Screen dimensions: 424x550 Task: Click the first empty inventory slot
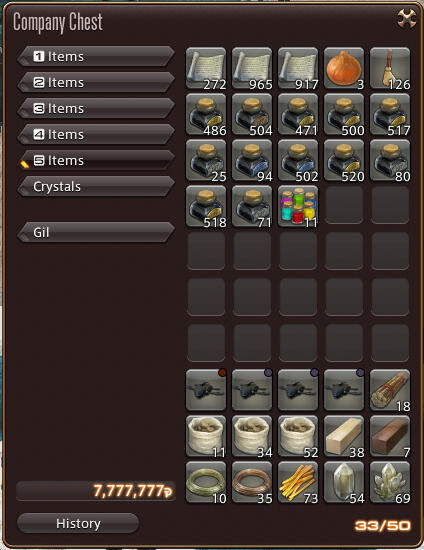344,206
